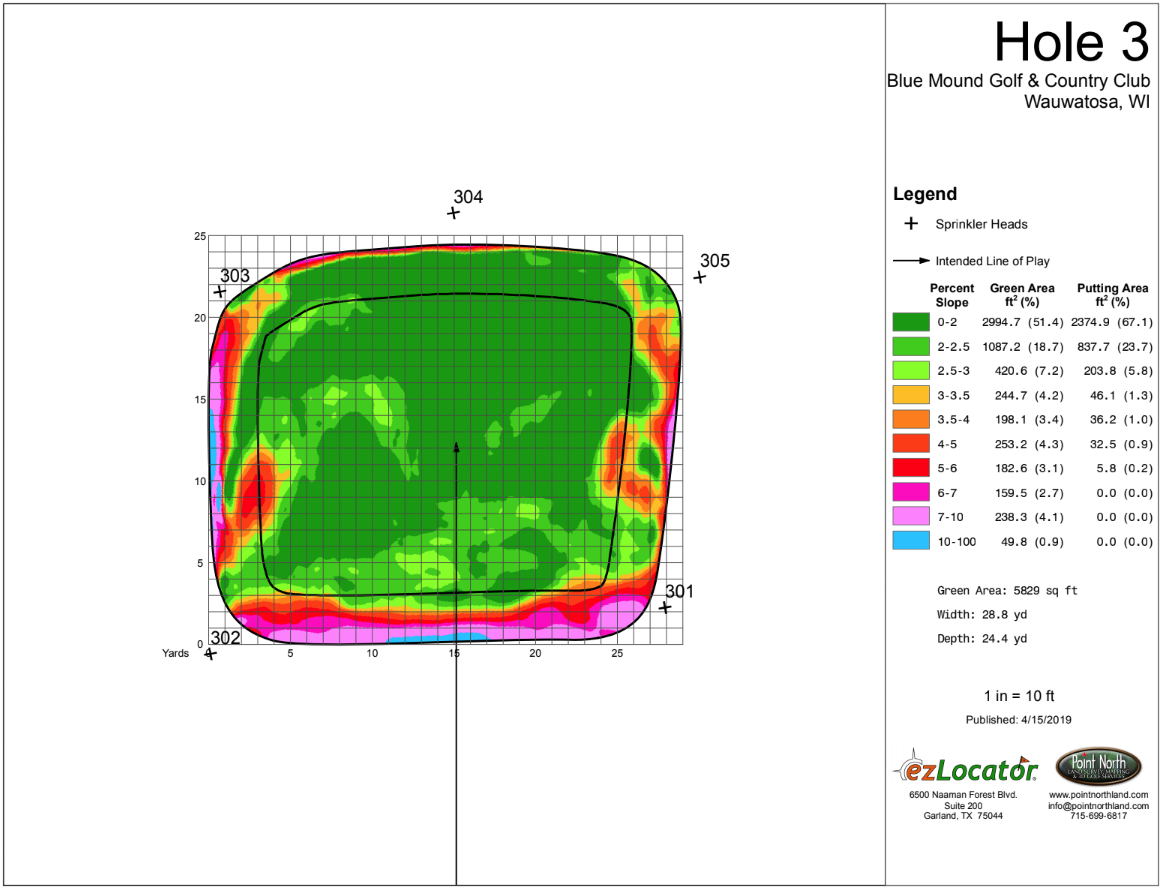This screenshot has width=1163, height=890.
Task: Click sprinkler head marker 304
Action: coord(453,213)
